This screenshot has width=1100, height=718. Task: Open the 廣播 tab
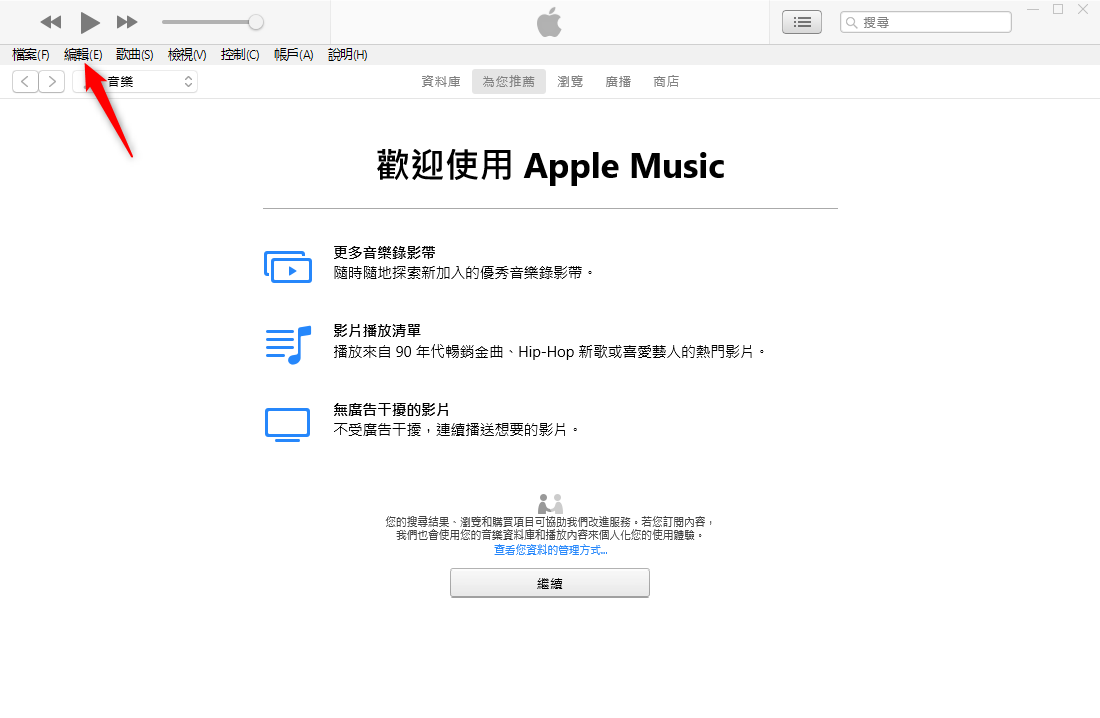point(618,81)
